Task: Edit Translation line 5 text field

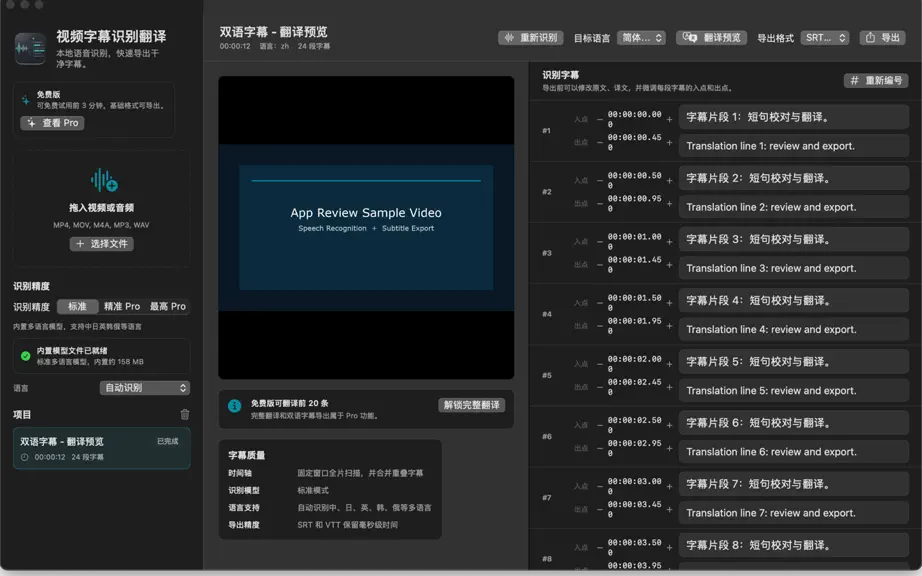Action: tap(794, 390)
